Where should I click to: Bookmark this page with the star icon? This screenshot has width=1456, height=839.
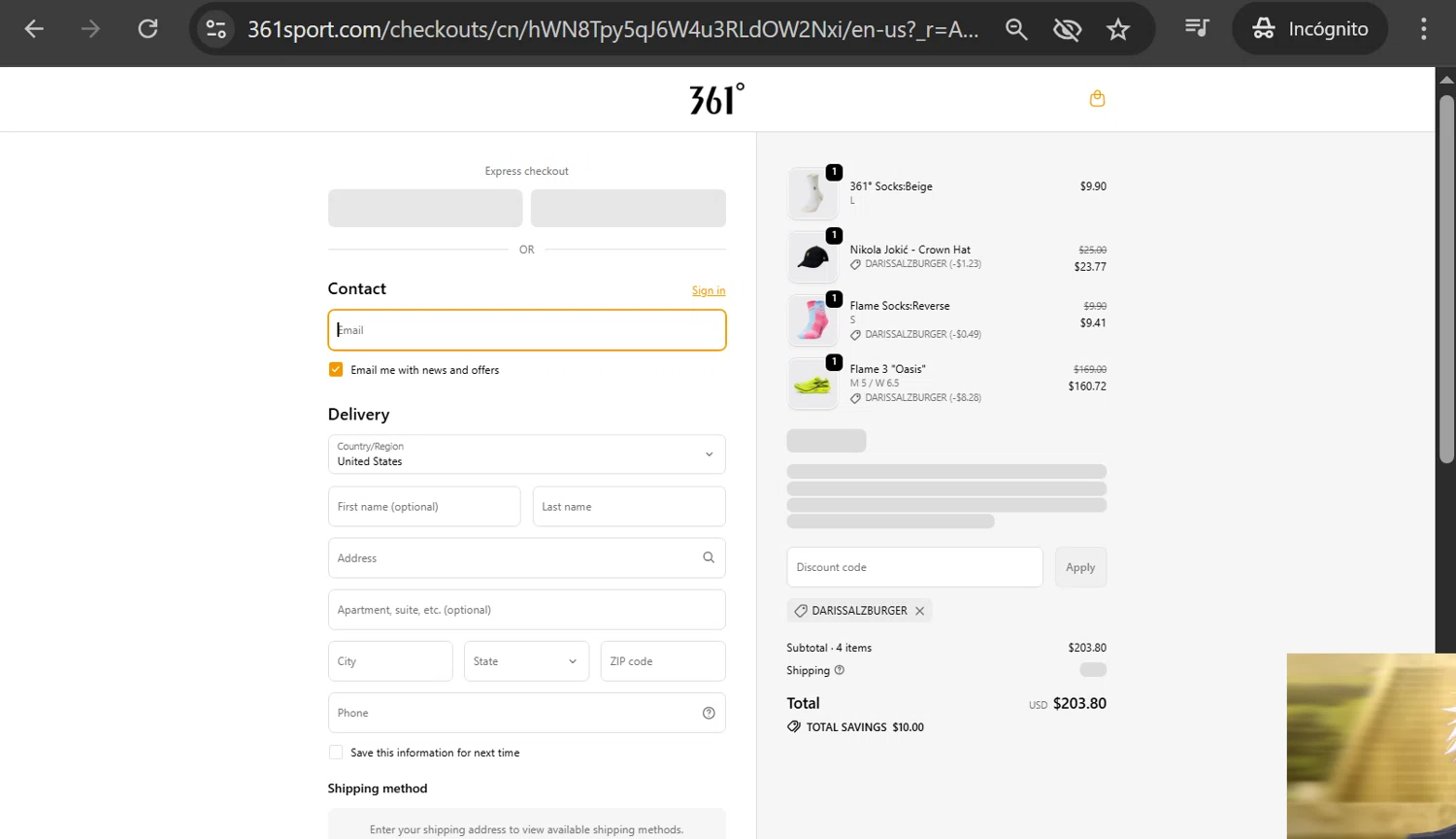pos(1118,29)
